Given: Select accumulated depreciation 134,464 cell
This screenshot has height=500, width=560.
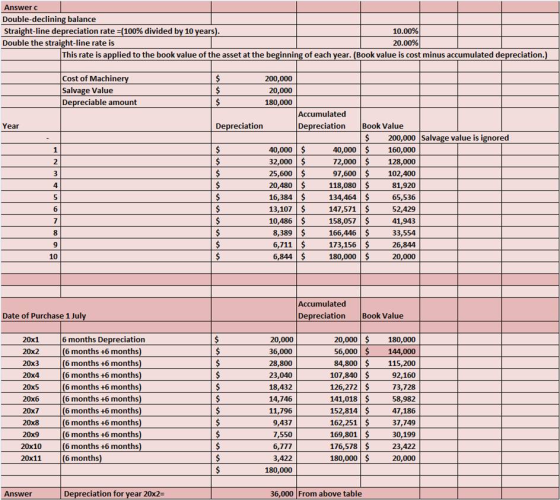Looking at the screenshot, I should (x=329, y=197).
